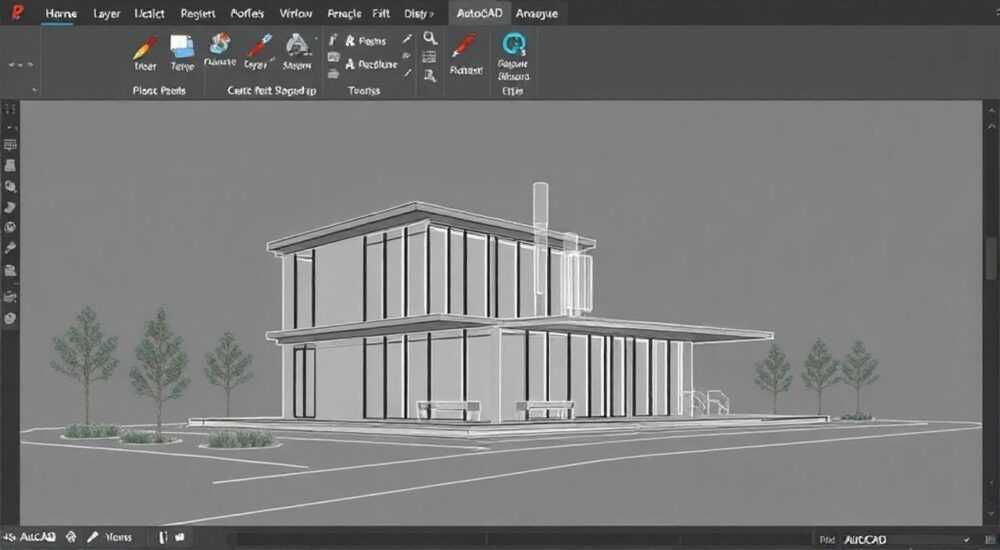Viewport: 1000px width, 550px height.
Task: Click the large red pencil icon
Action: coord(464,46)
